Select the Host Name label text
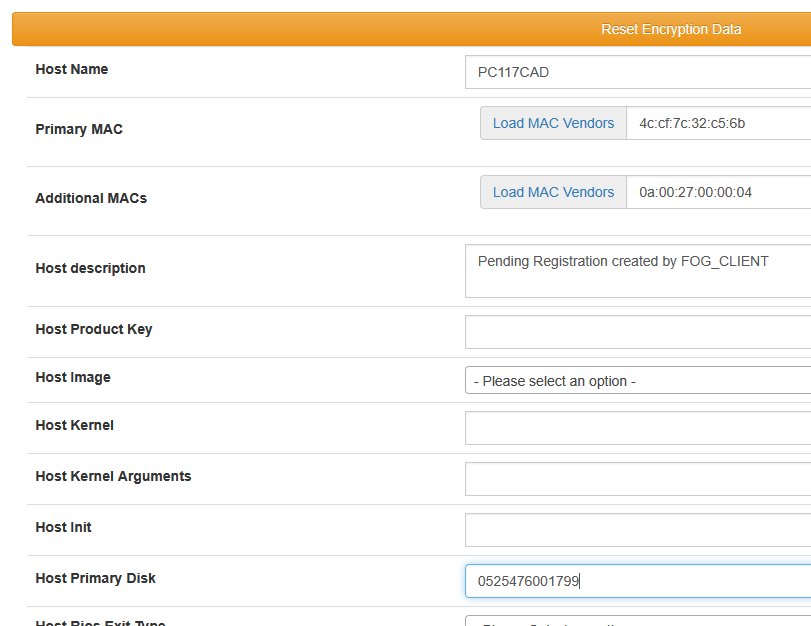This screenshot has height=626, width=811. 71,69
